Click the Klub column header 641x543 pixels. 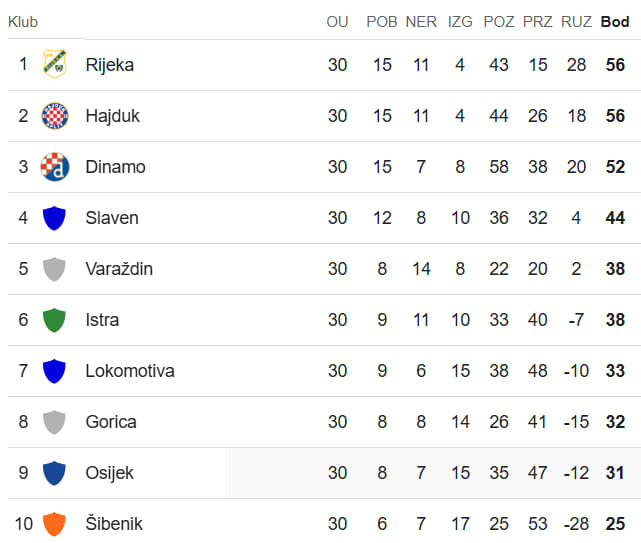(x=23, y=22)
